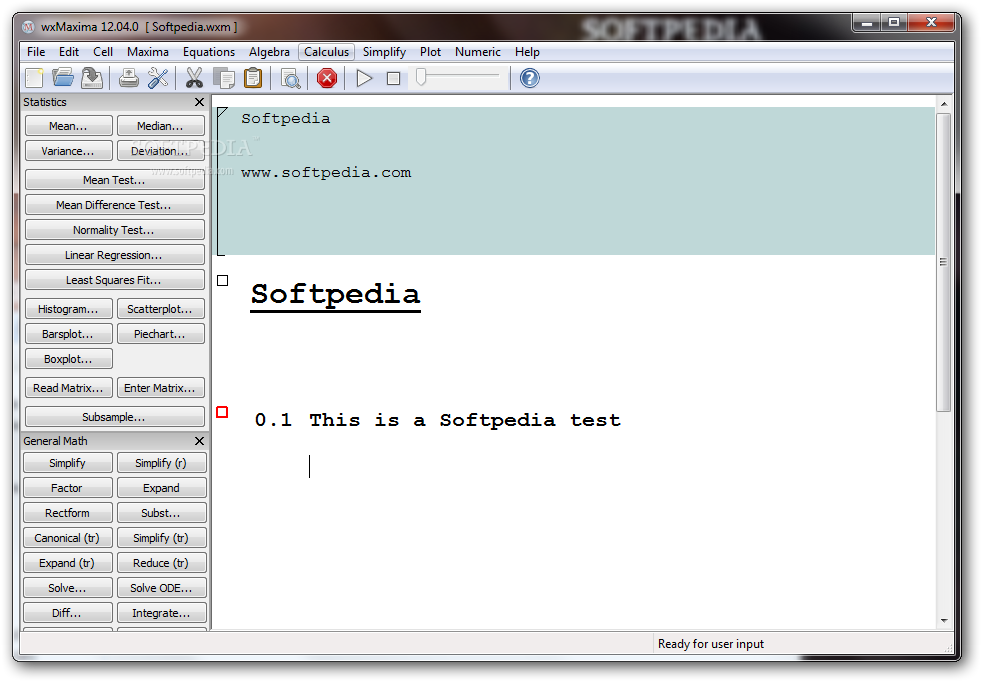Open the Simplify menu

[385, 52]
